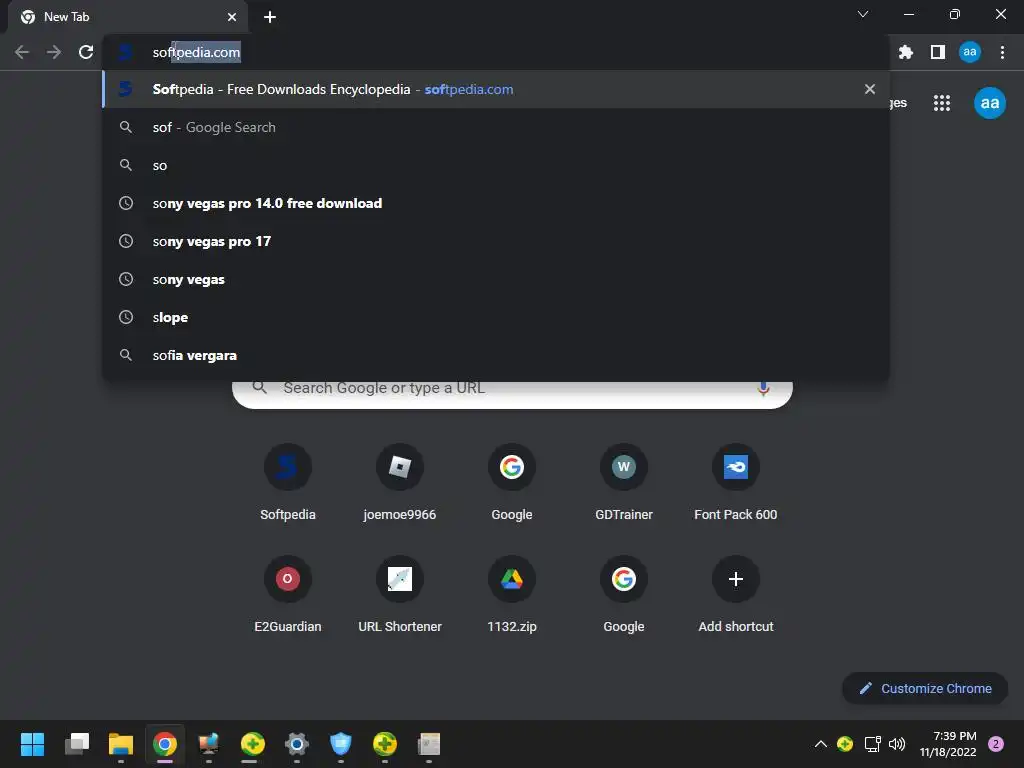Open the second-row Google shortcut tile
The width and height of the screenshot is (1024, 768).
[x=624, y=594]
